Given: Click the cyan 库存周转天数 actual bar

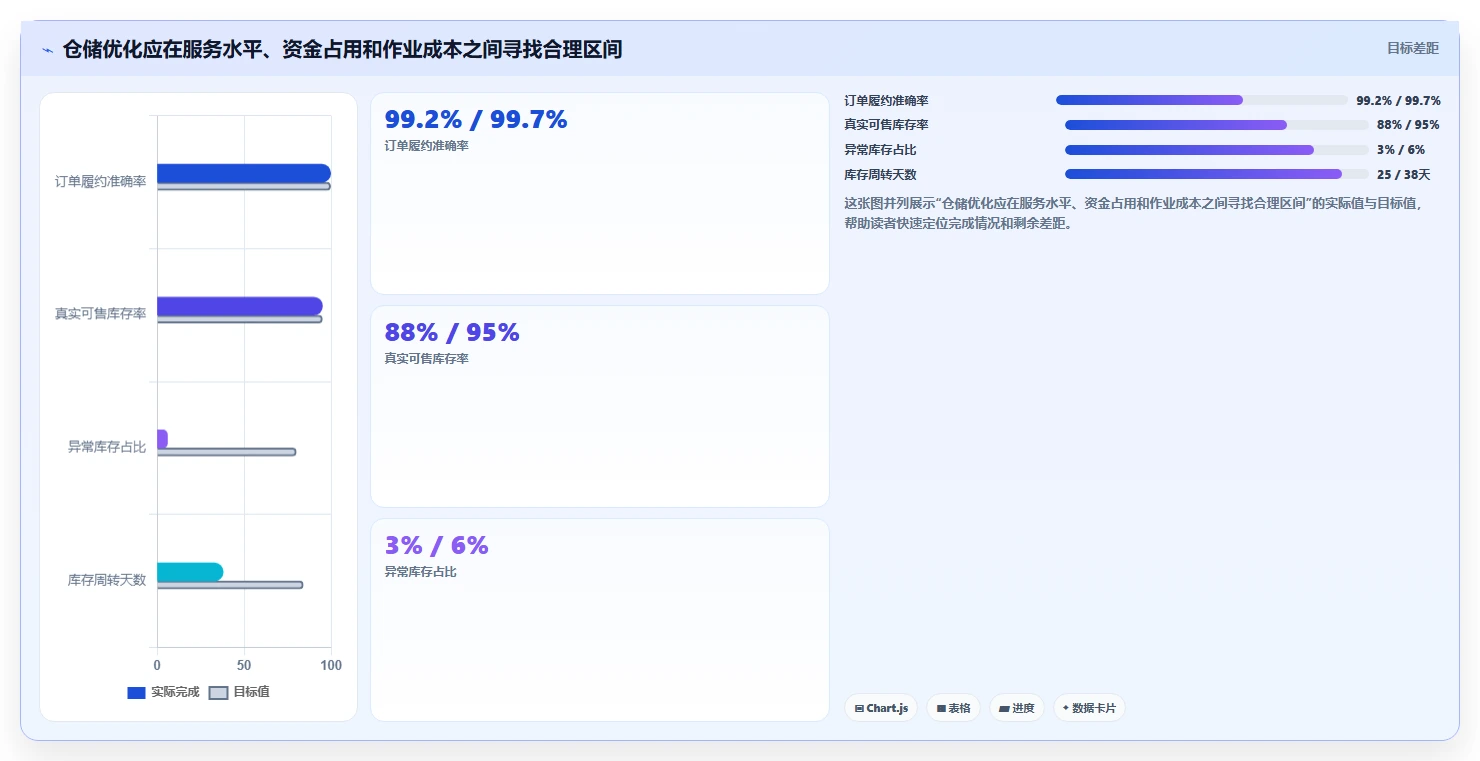Looking at the screenshot, I should point(190,572).
